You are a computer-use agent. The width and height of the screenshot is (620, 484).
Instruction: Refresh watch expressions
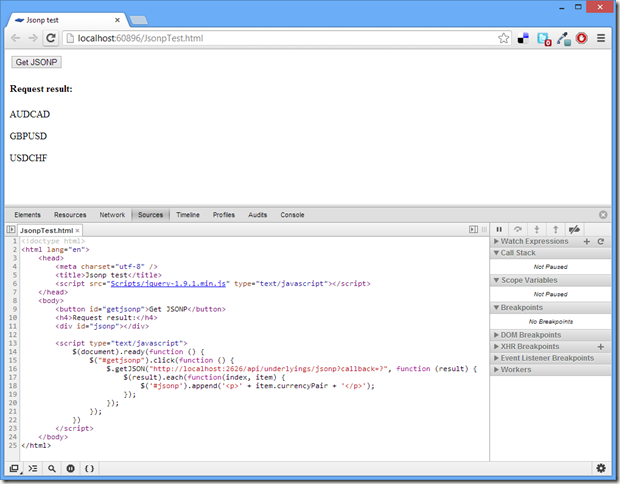(x=601, y=241)
